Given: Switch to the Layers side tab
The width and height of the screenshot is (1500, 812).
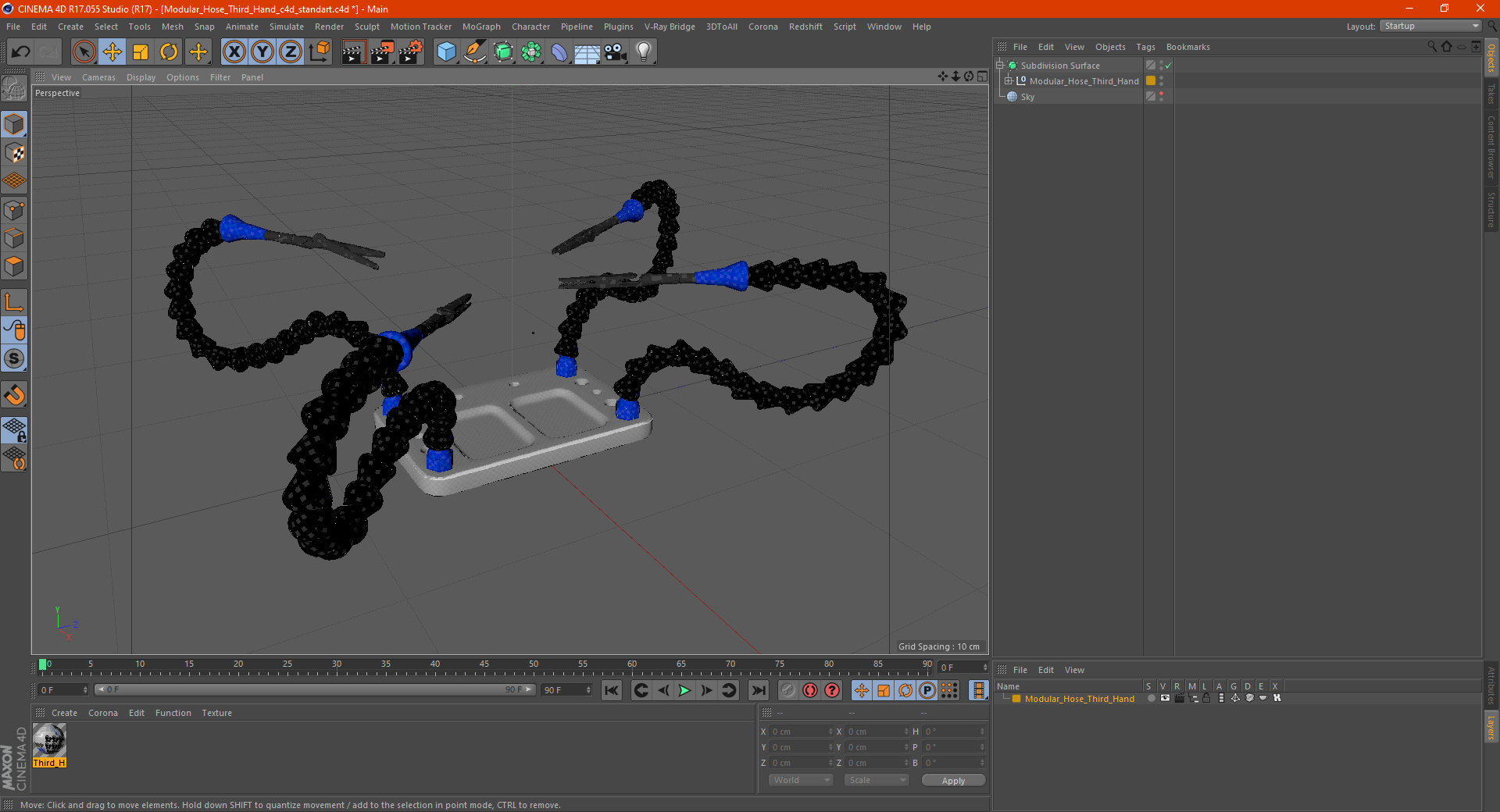Looking at the screenshot, I should pos(1491,728).
